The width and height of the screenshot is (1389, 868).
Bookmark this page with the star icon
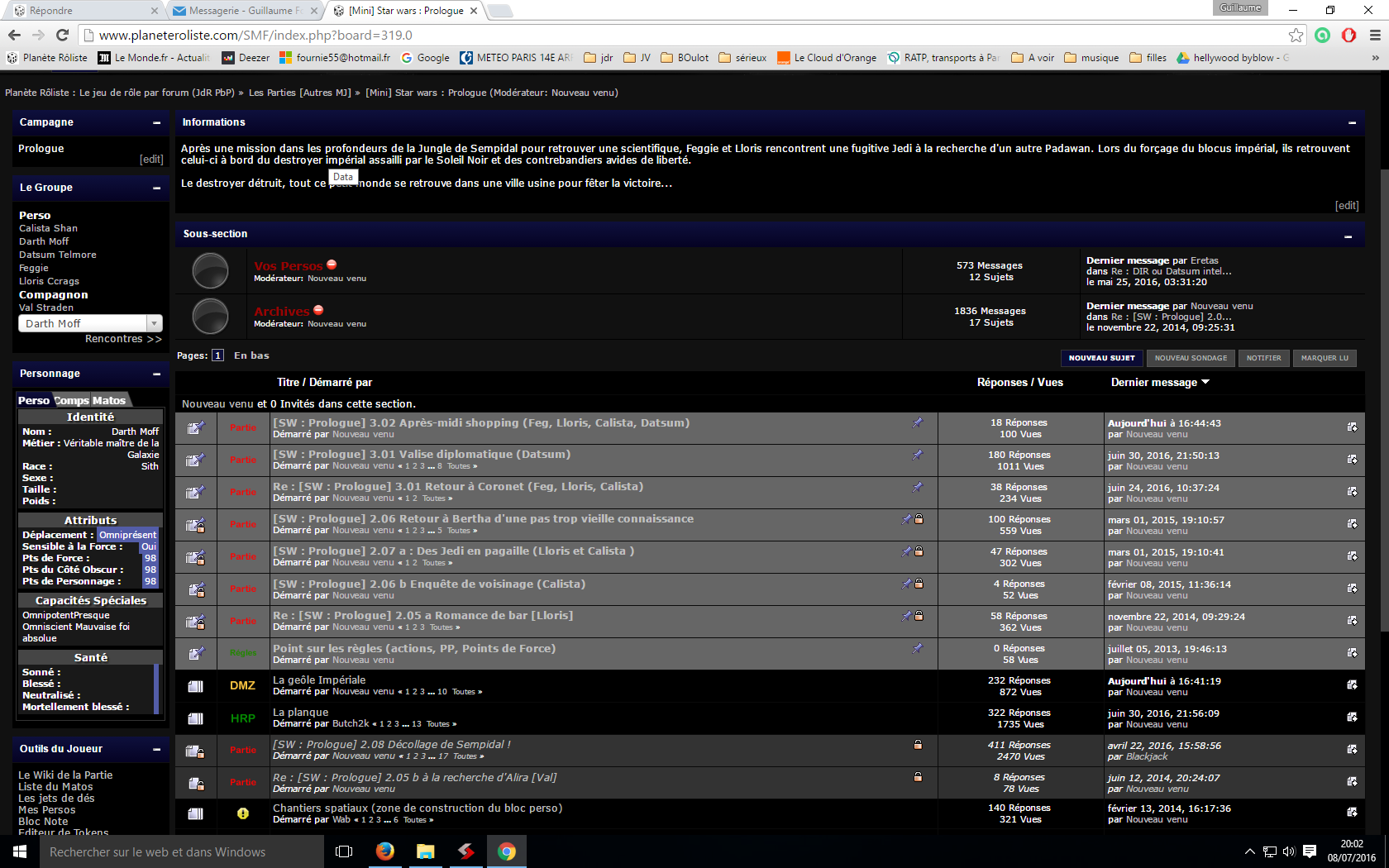pyautogui.click(x=1296, y=35)
